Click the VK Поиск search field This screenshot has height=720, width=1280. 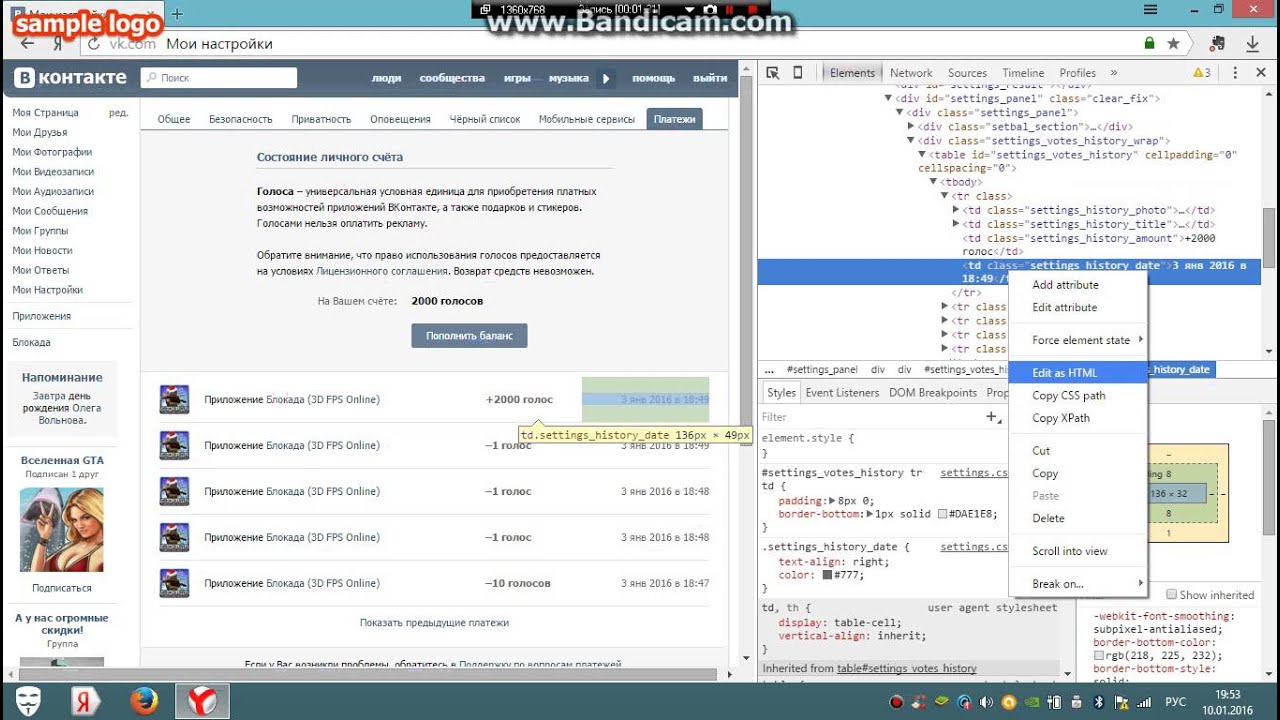(x=219, y=77)
